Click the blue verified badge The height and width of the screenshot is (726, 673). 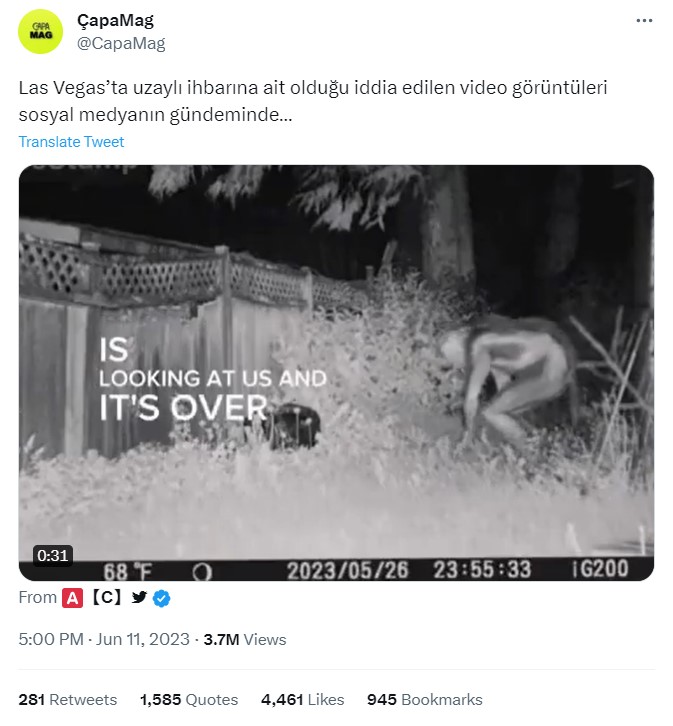coord(161,598)
